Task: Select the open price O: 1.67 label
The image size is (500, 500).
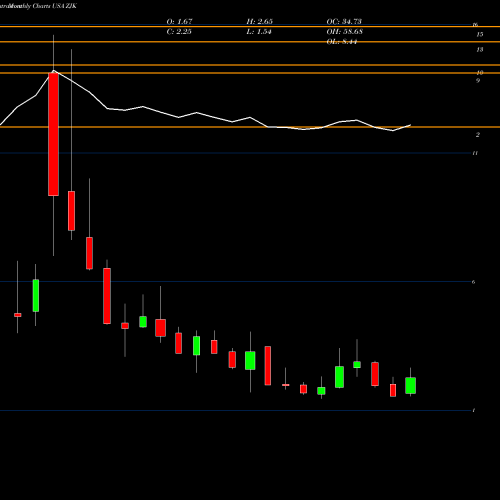Action: point(179,21)
